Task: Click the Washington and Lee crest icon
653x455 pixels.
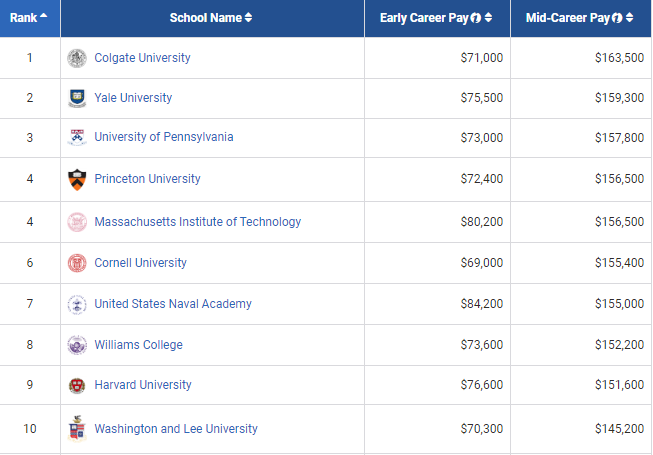Action: pos(77,429)
